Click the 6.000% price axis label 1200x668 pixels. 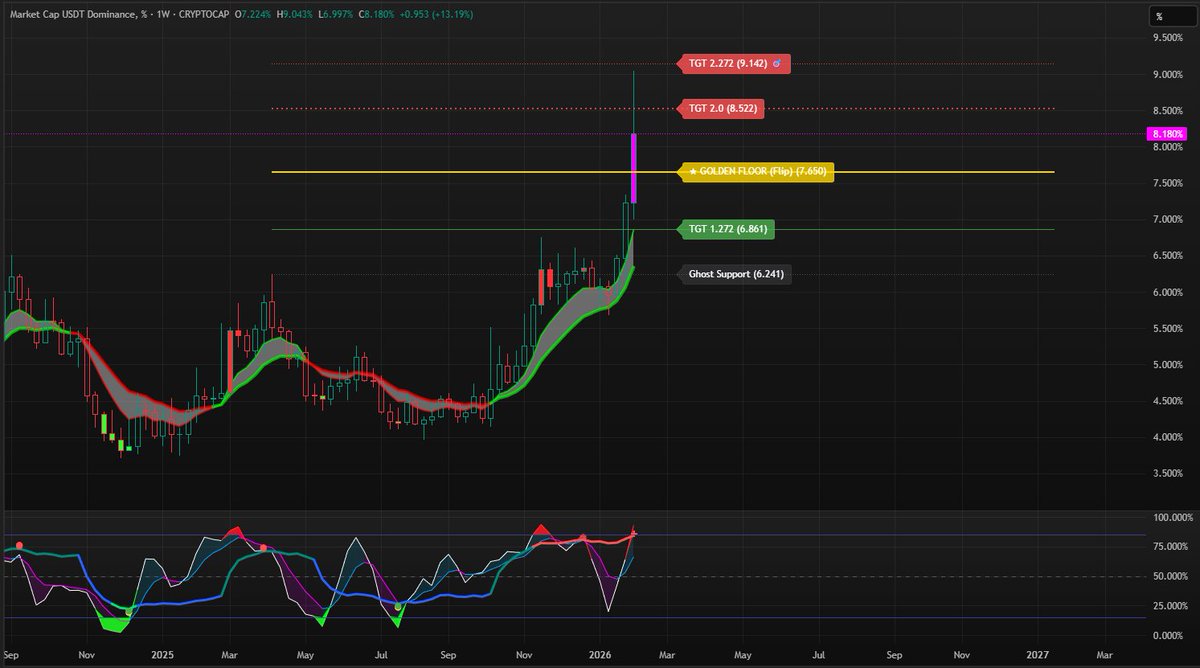coord(1169,292)
